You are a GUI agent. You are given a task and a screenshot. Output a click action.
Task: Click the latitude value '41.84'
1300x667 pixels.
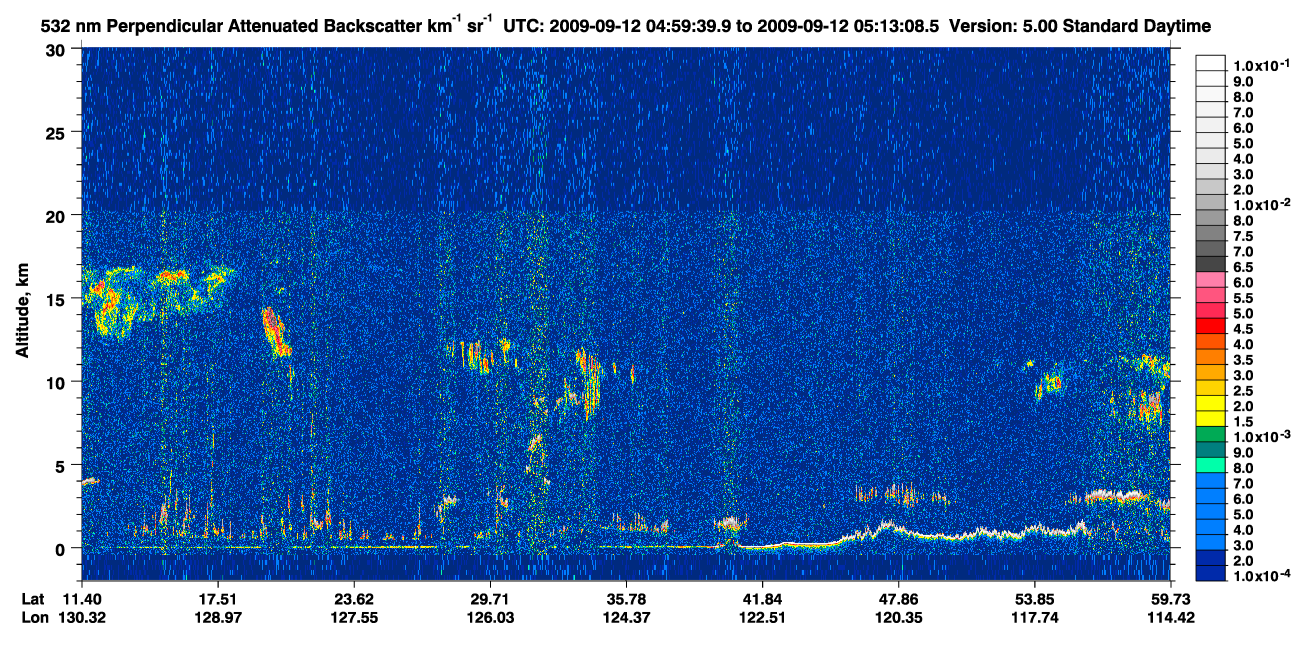762,599
